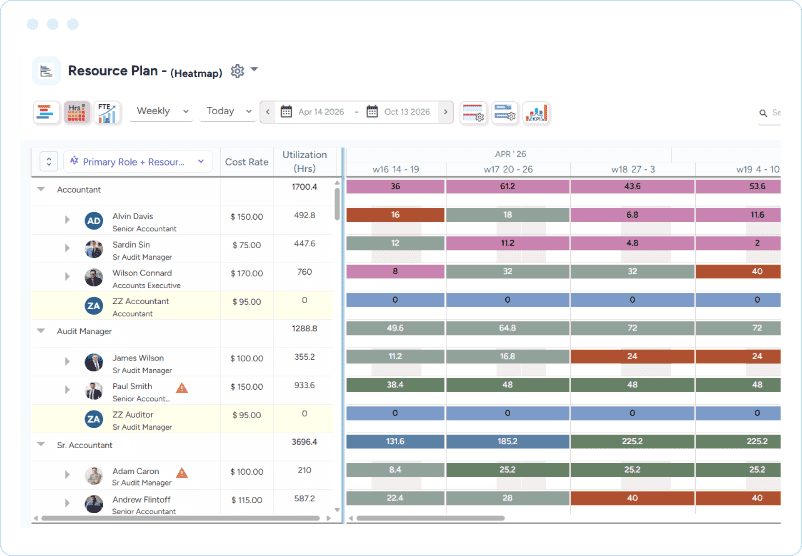Click Alvin Davis's red 16 cell in w16
Screen dimensions: 802x556
[395, 215]
